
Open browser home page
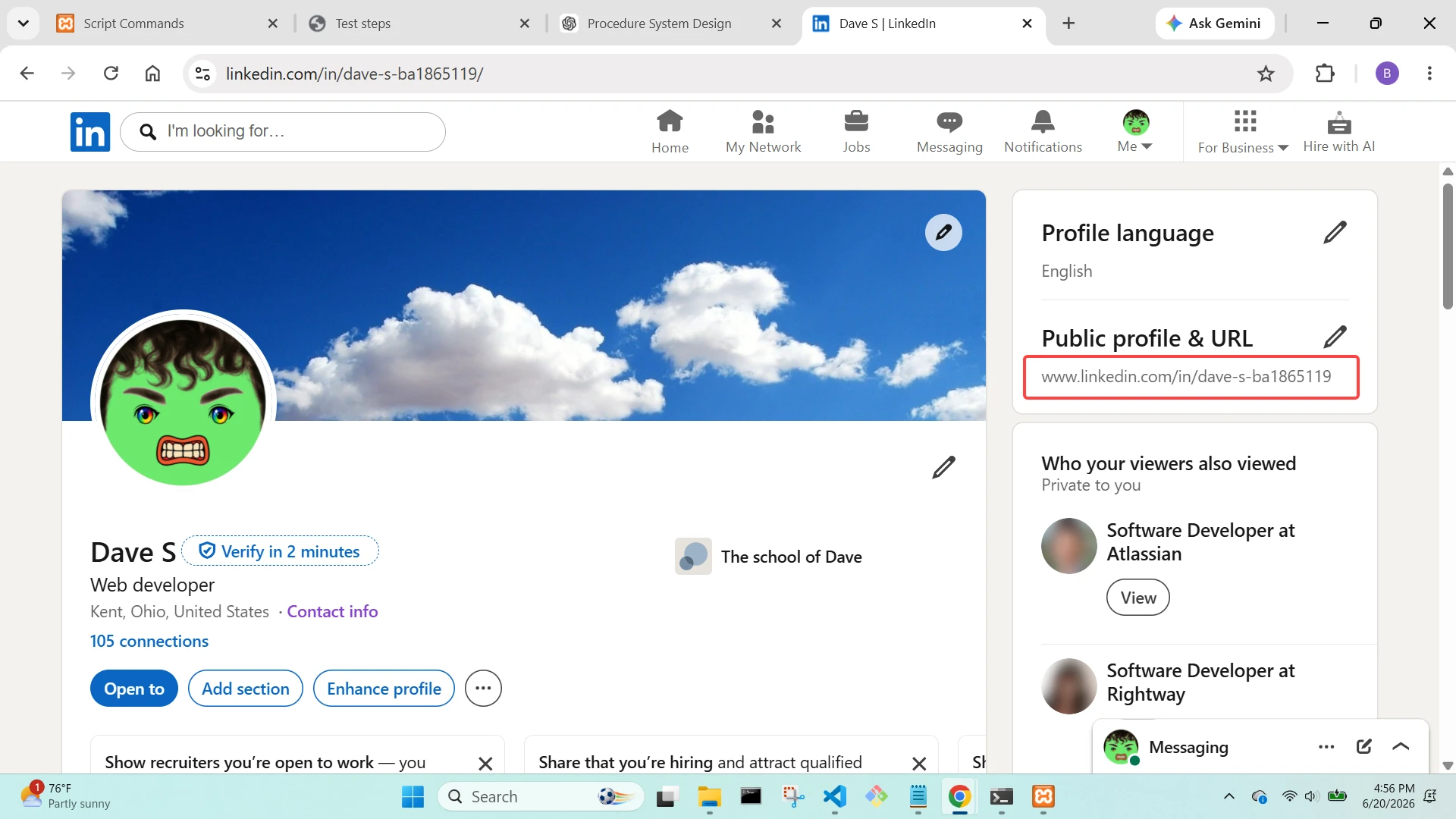(152, 74)
